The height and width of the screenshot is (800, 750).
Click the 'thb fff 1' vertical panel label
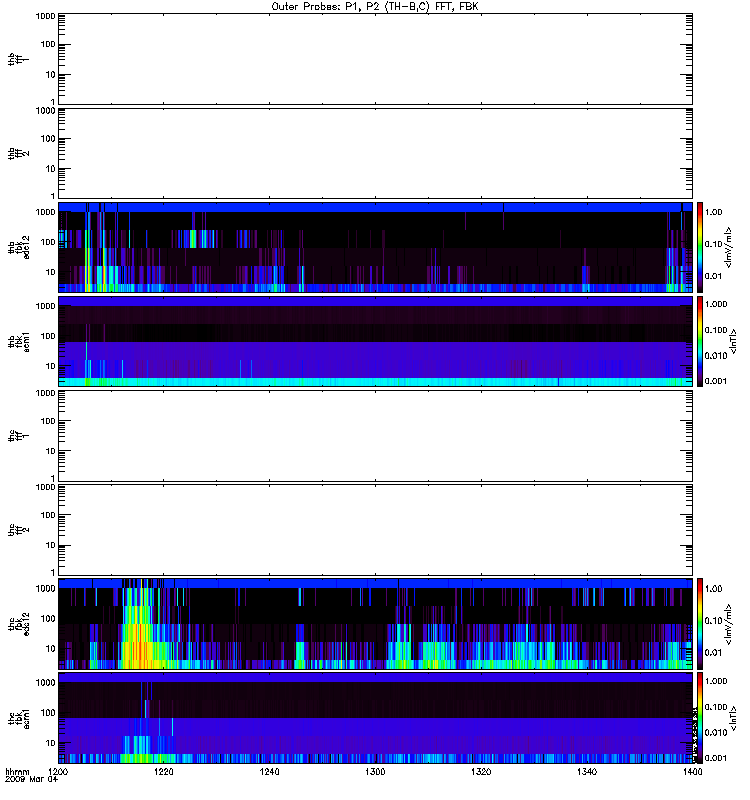pyautogui.click(x=18, y=59)
